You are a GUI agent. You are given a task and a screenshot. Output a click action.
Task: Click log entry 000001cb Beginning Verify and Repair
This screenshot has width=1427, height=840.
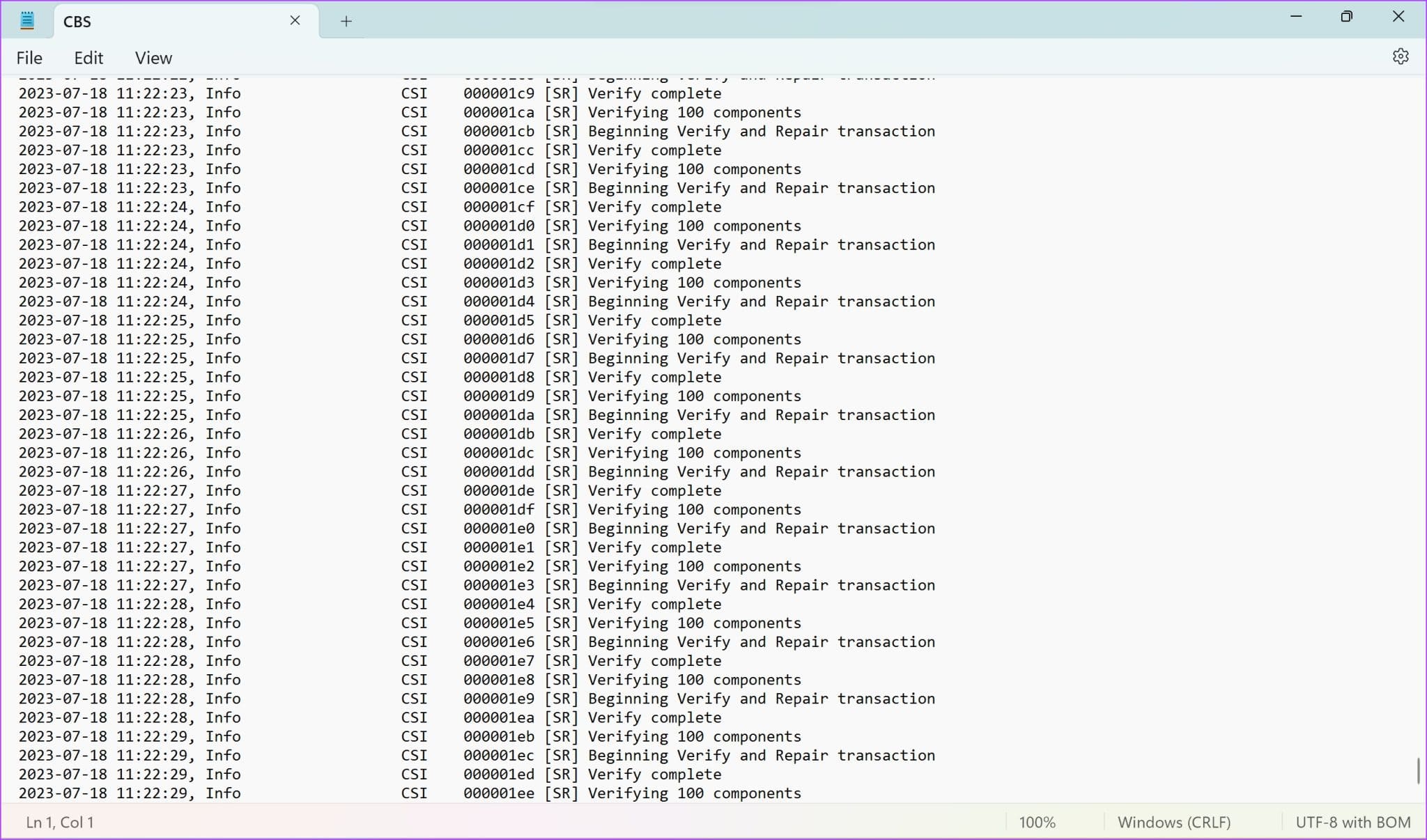(x=477, y=131)
